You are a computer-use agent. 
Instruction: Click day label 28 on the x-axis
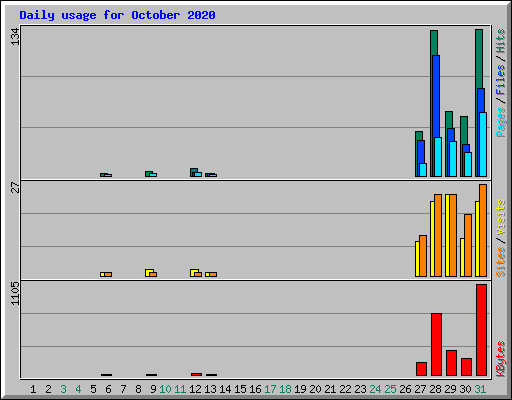click(435, 389)
